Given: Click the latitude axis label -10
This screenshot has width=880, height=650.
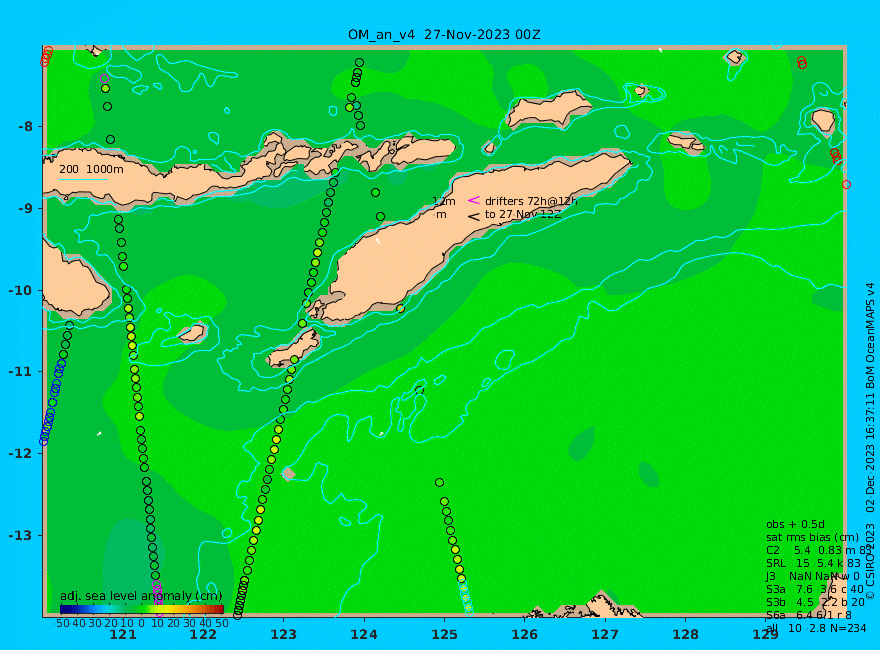Looking at the screenshot, I should (21, 290).
